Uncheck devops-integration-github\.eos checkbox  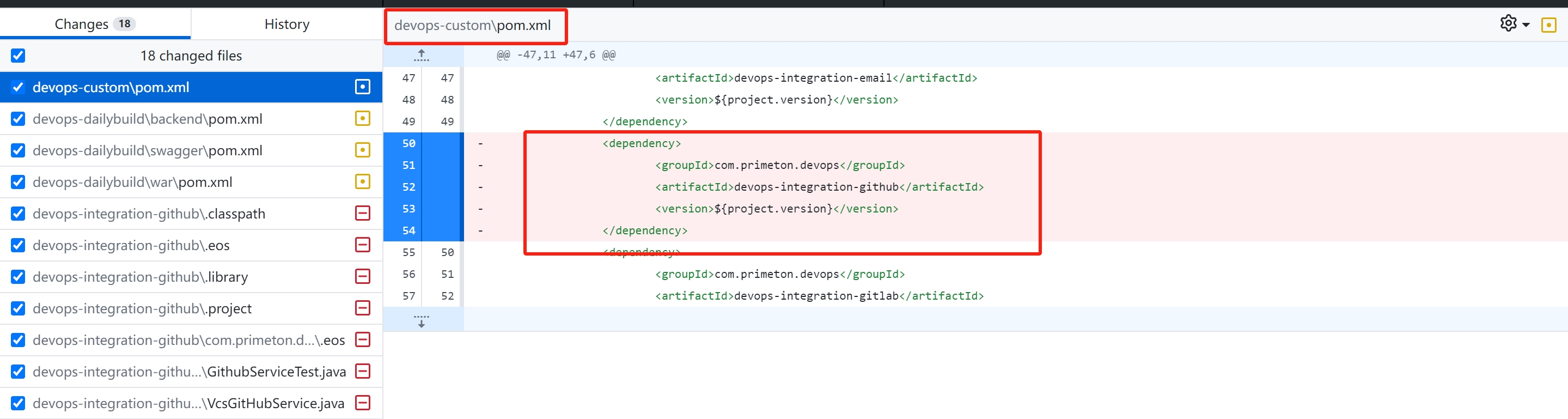[19, 245]
